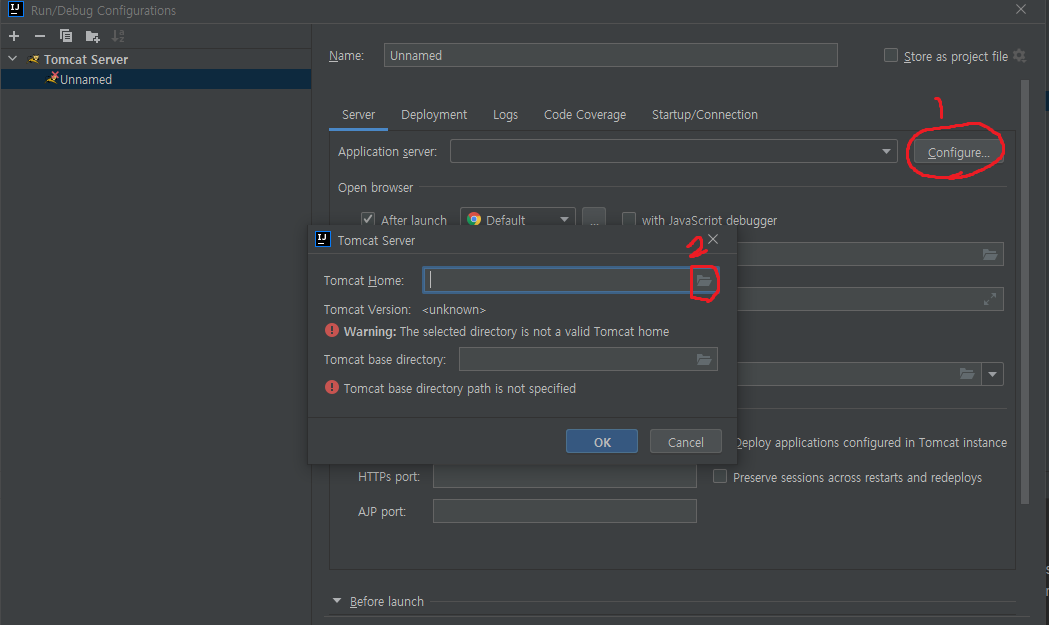The image size is (1049, 625).
Task: Click IntelliJ logo in Tomcat Server dialog
Action: click(322, 240)
